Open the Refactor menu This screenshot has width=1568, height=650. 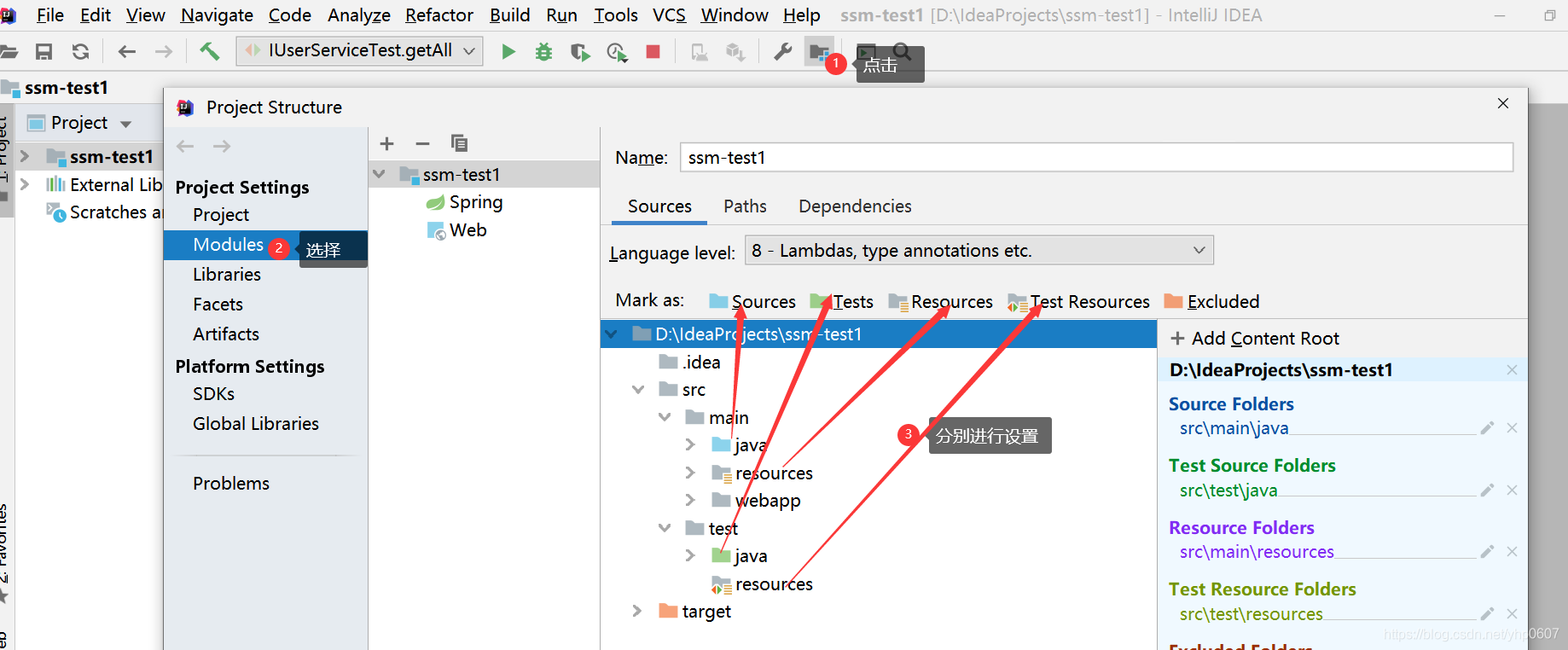pyautogui.click(x=438, y=15)
